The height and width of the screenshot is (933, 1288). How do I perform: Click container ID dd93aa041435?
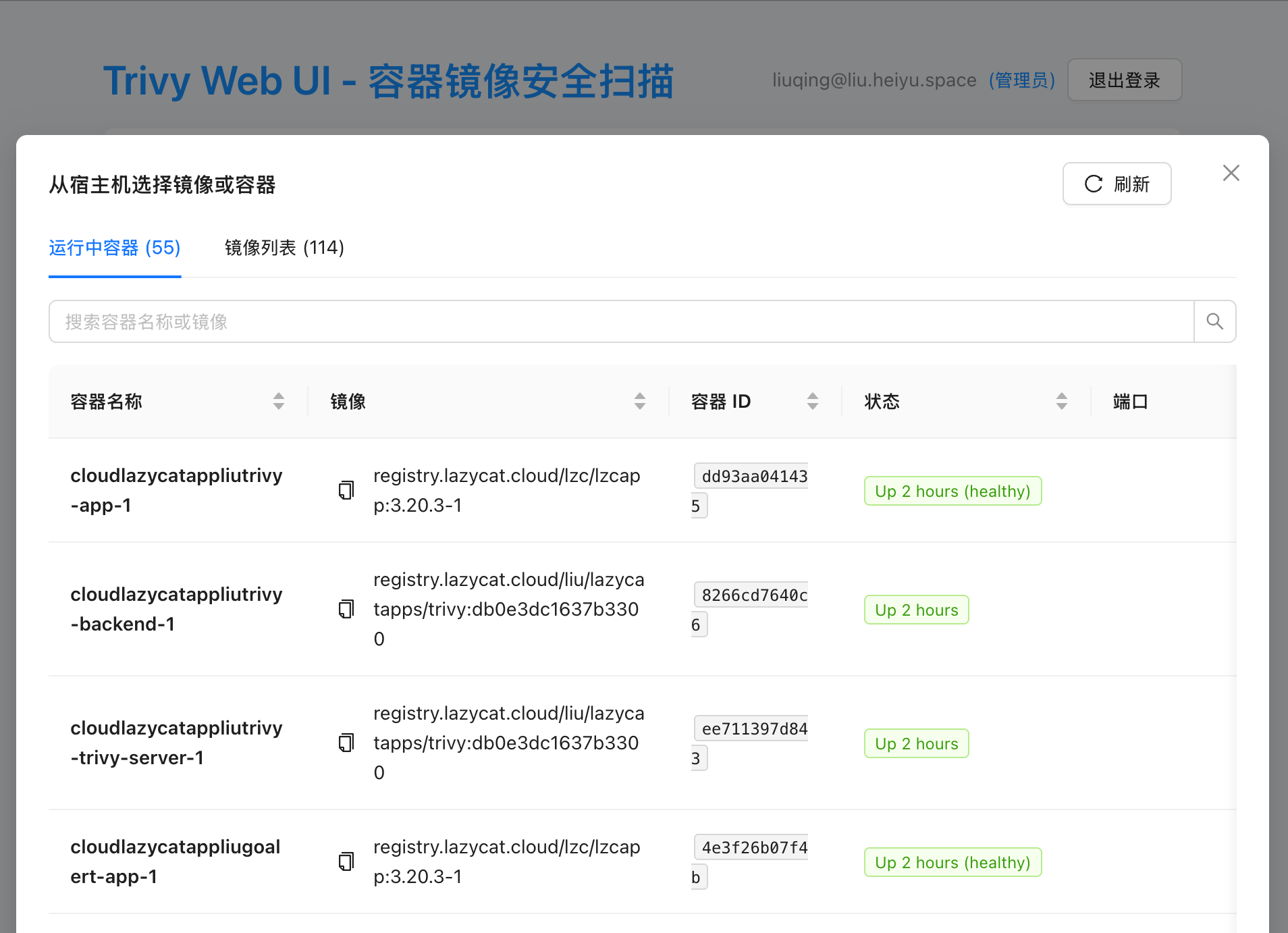[750, 490]
